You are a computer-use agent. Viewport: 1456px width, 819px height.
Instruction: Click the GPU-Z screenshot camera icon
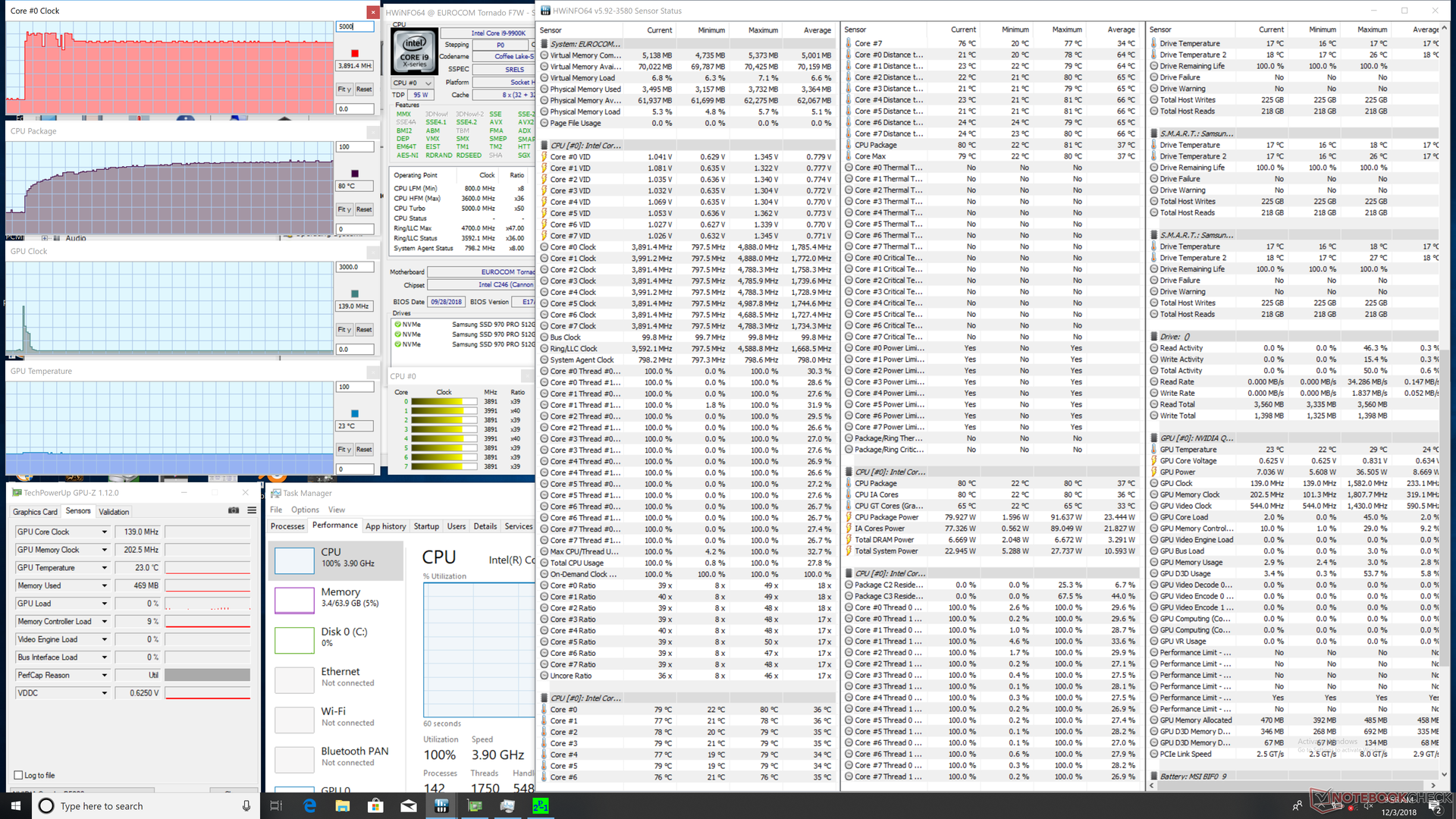[x=234, y=510]
